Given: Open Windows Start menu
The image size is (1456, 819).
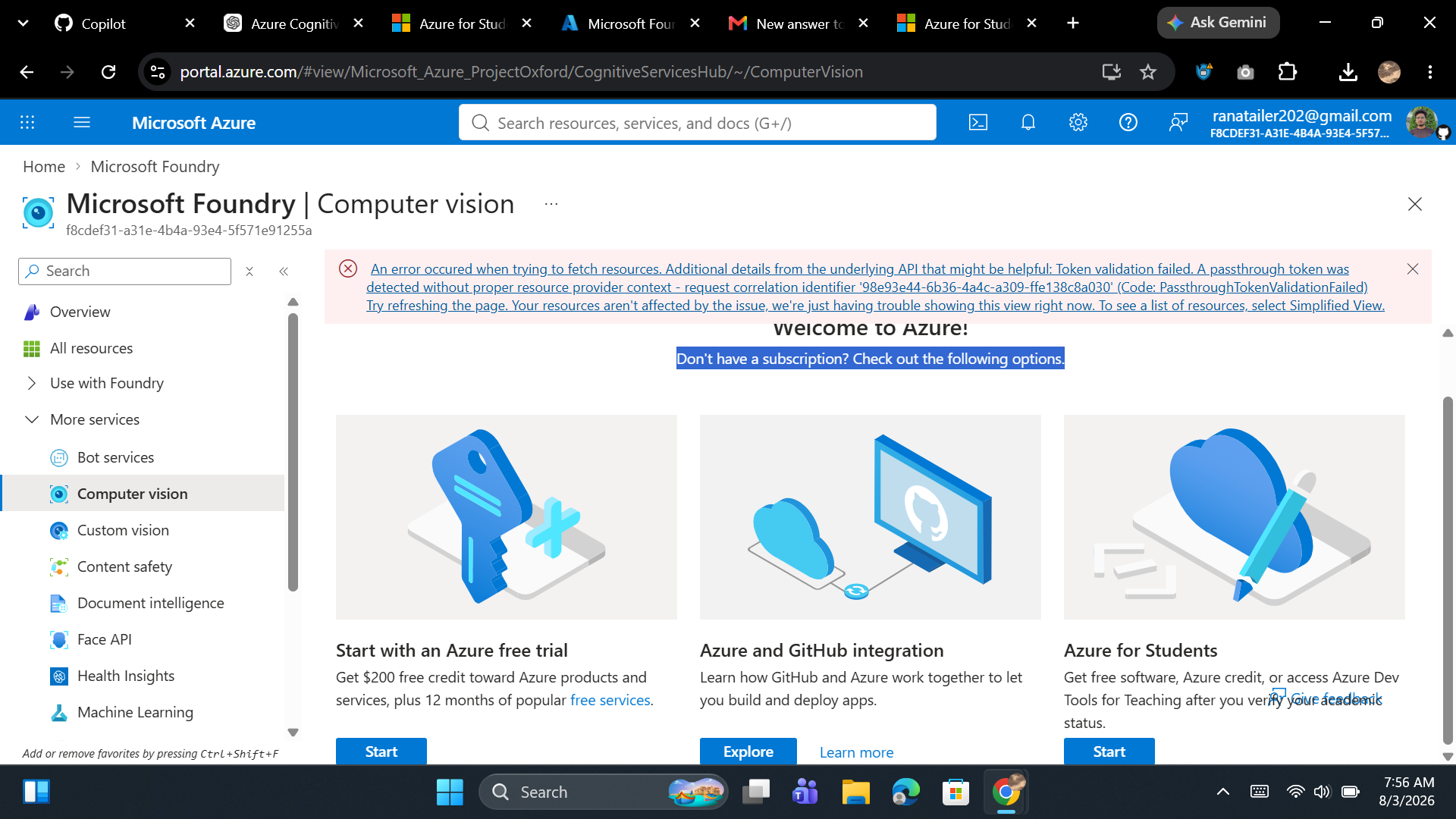Looking at the screenshot, I should (x=450, y=792).
